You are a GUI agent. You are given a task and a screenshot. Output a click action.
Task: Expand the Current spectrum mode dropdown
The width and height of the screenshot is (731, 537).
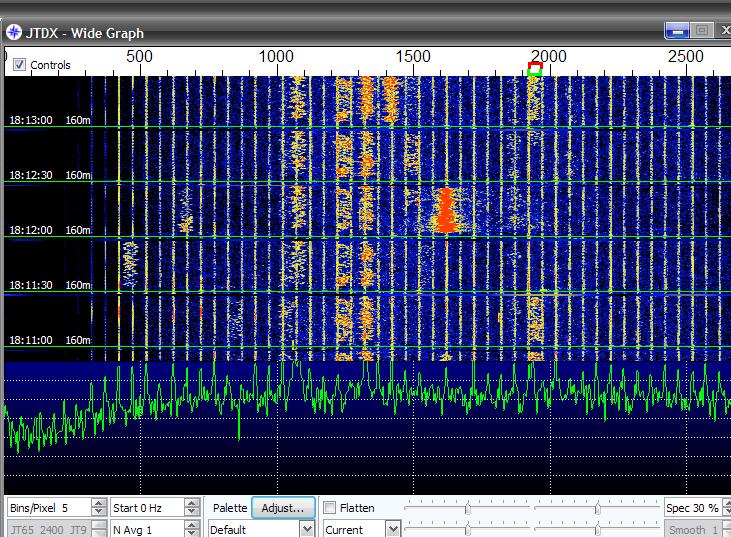[x=392, y=530]
